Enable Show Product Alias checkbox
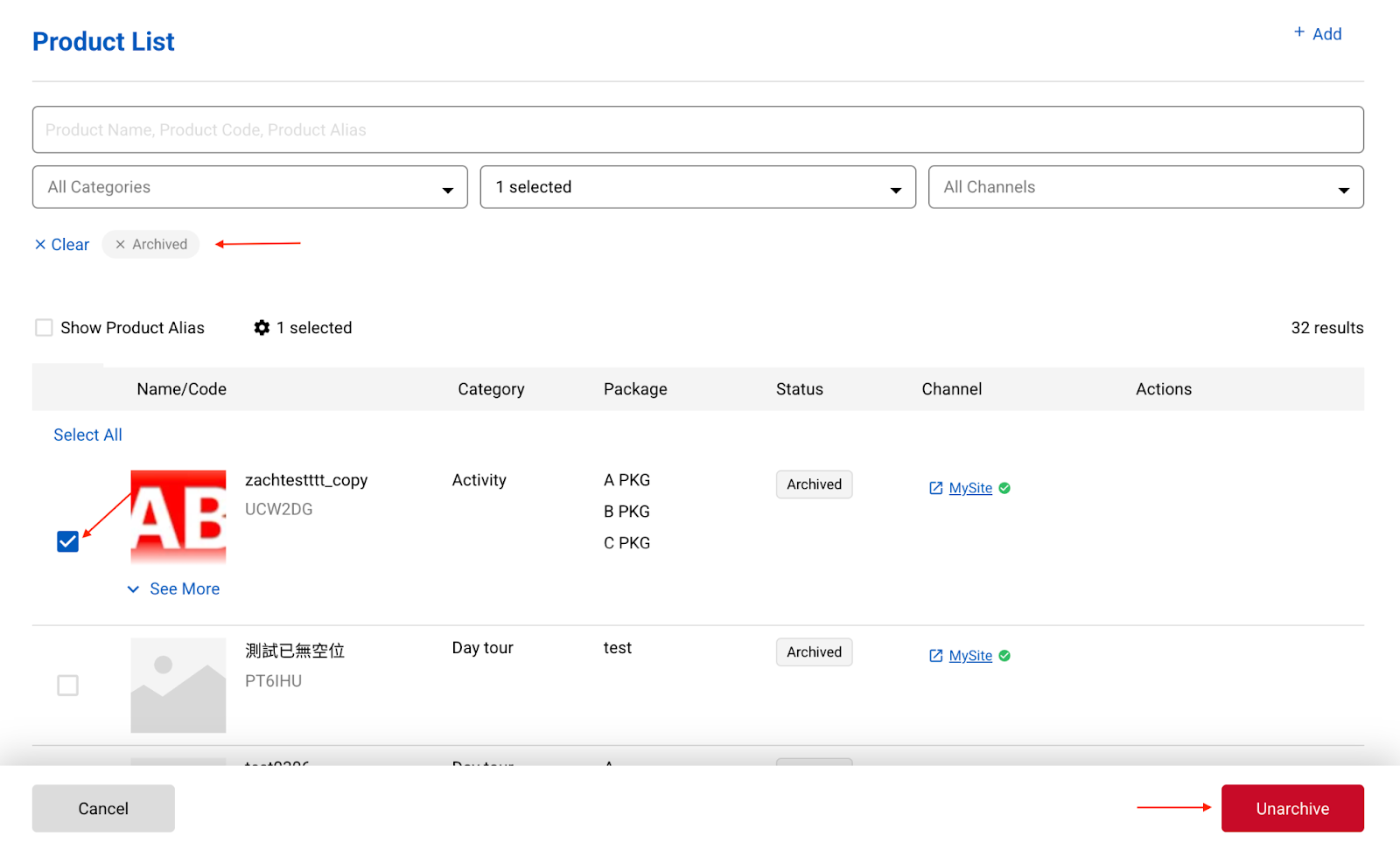1400x850 pixels. coord(44,328)
